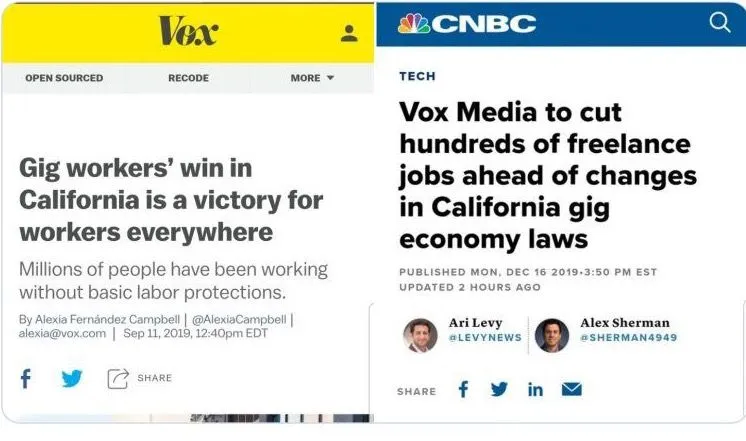Click Alex Sherman's author name
The height and width of the screenshot is (441, 746).
(x=625, y=323)
